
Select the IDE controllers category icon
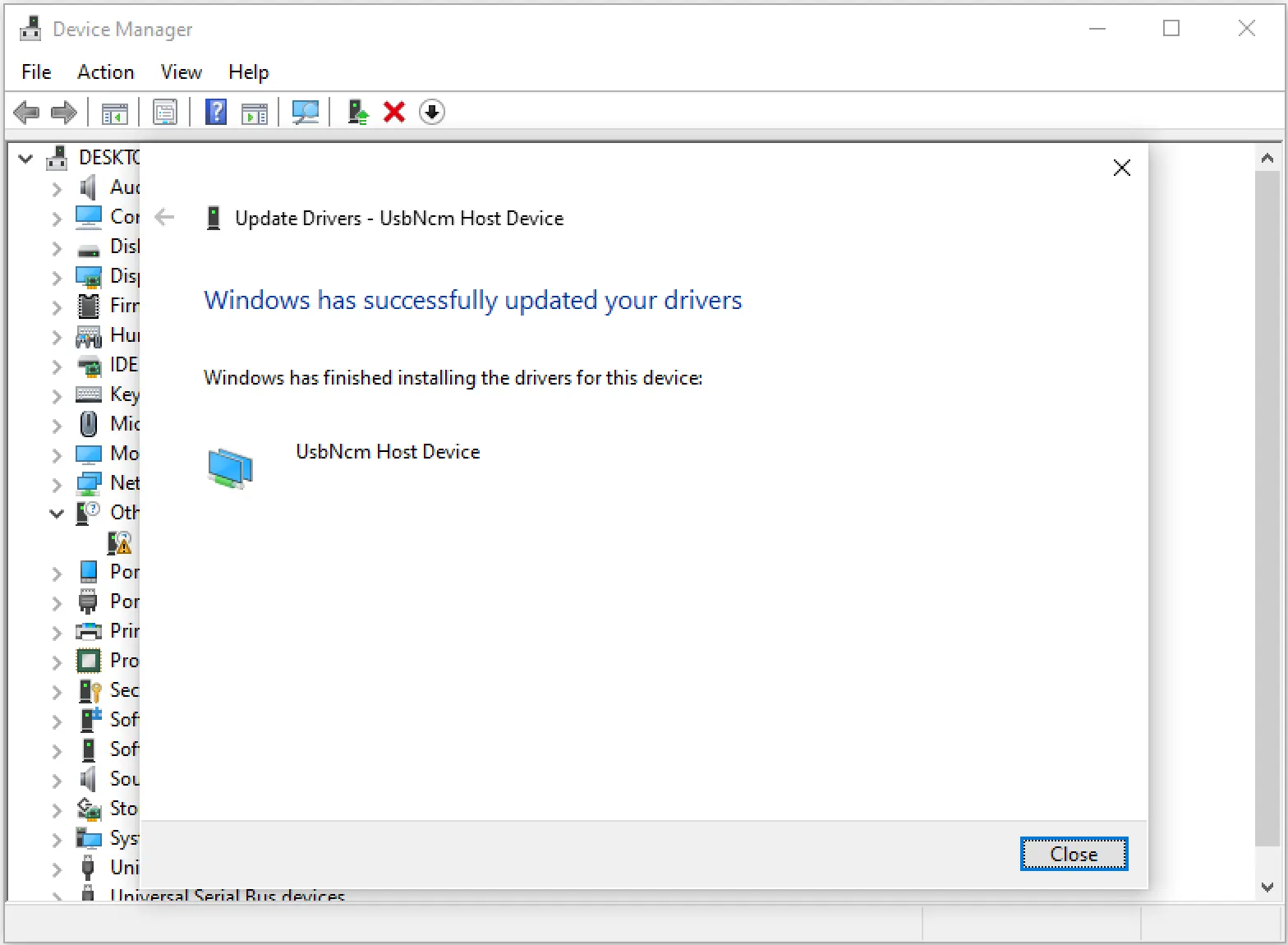[89, 366]
